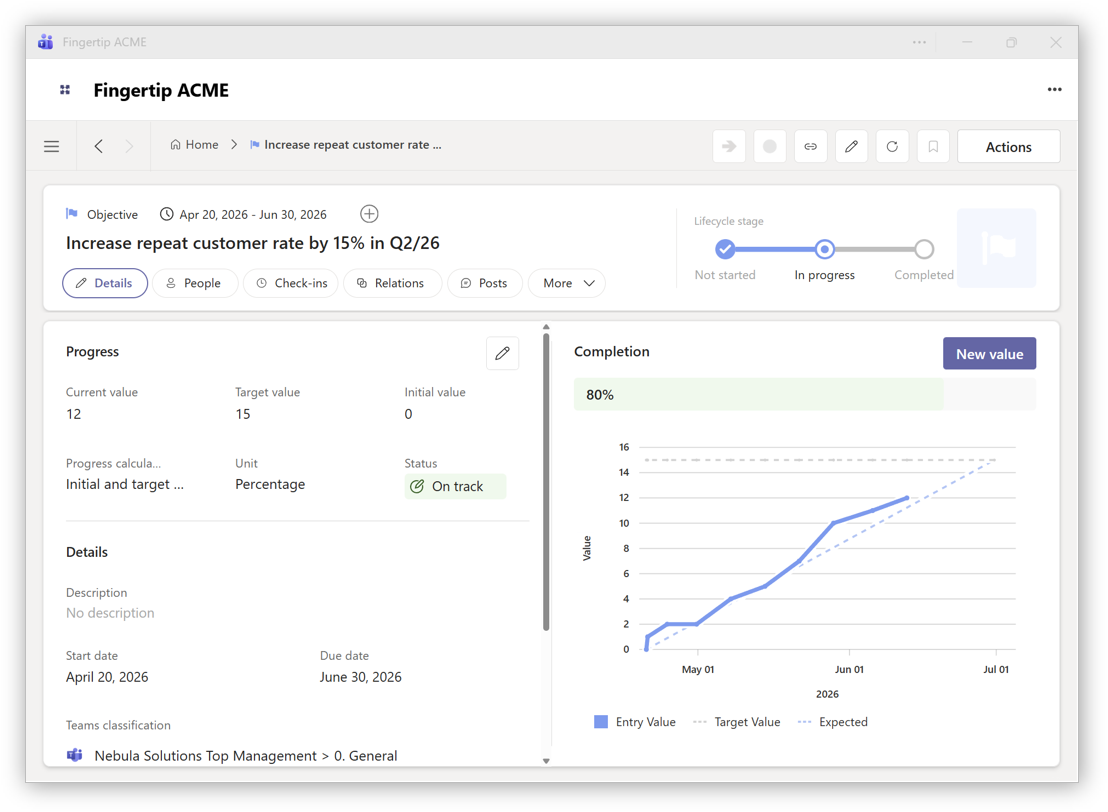The width and height of the screenshot is (1108, 812).
Task: Select the Not started lifecycle stage
Action: click(725, 249)
